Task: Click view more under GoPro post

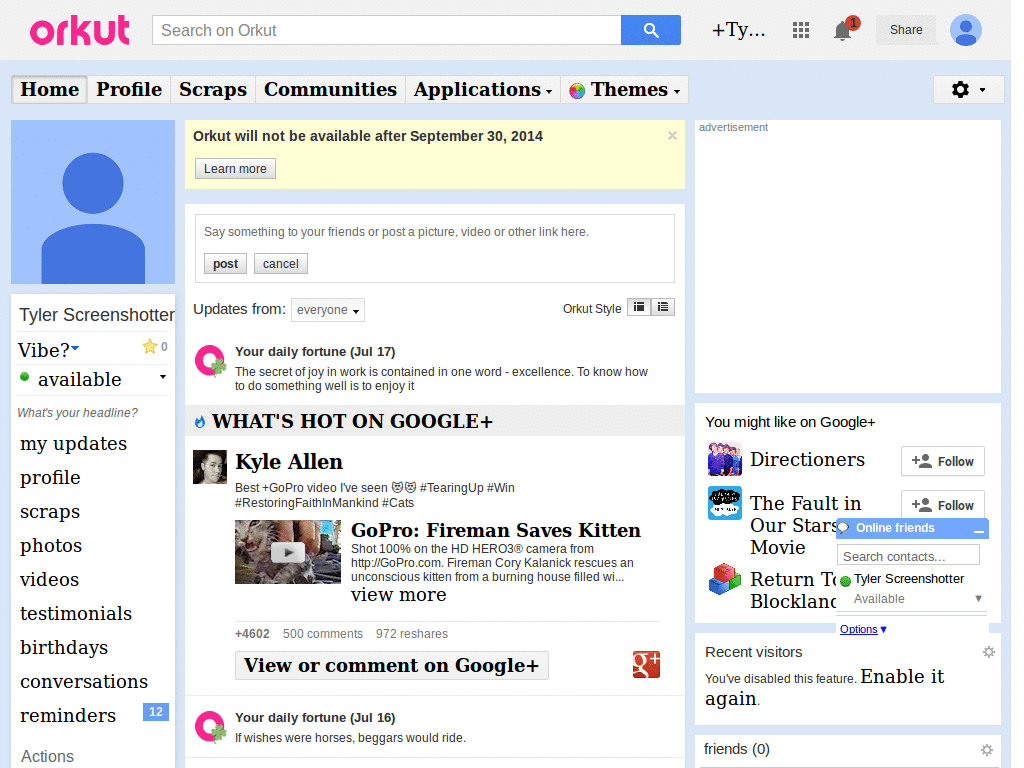Action: tap(398, 595)
